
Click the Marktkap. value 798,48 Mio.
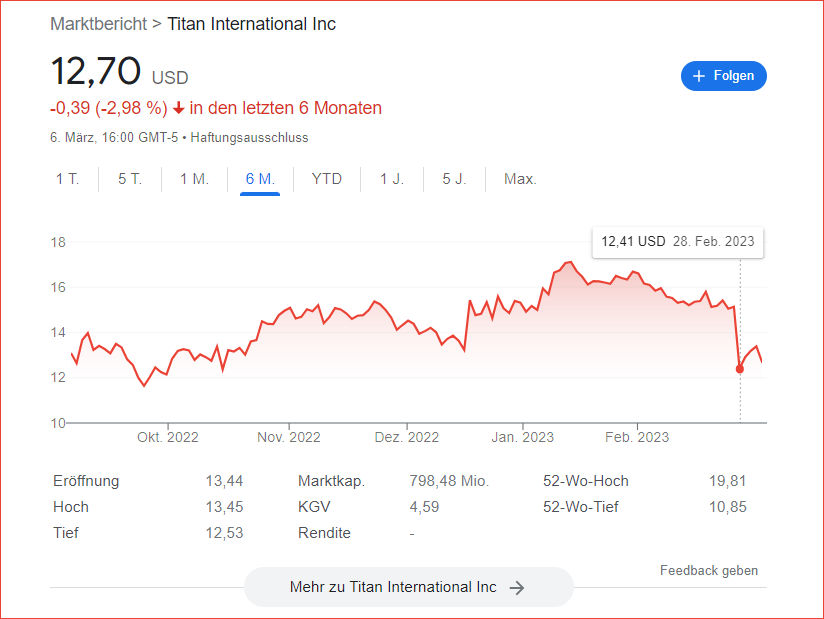click(449, 481)
